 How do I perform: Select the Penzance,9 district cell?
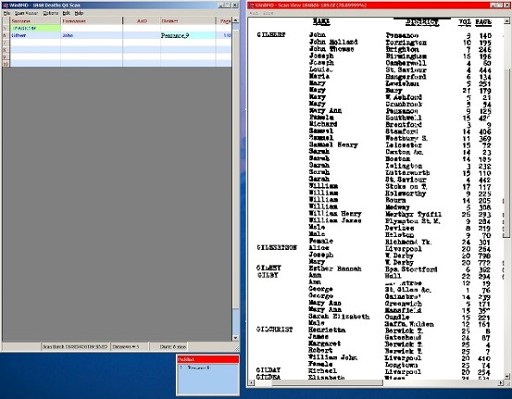tap(188, 35)
